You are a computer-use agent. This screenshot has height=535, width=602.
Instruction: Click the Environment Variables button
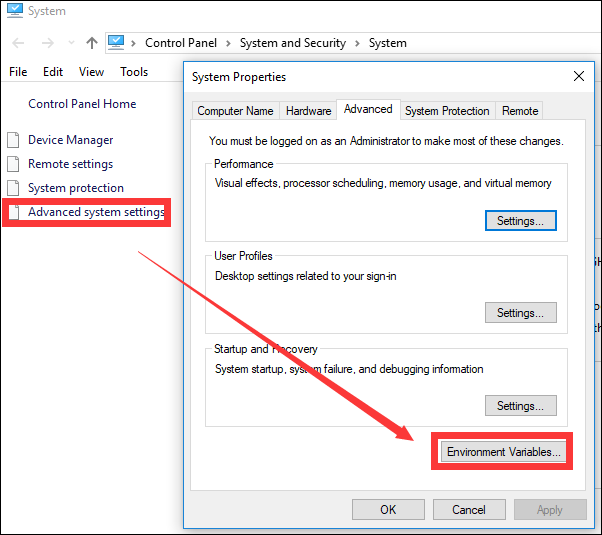504,452
